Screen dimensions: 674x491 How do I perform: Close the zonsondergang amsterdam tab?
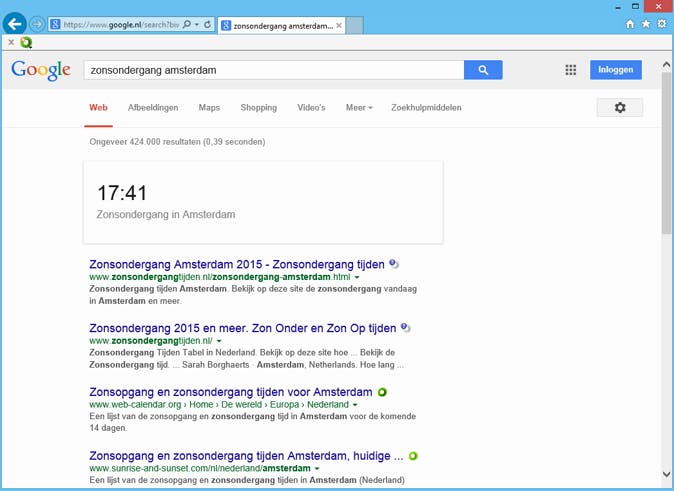339,25
